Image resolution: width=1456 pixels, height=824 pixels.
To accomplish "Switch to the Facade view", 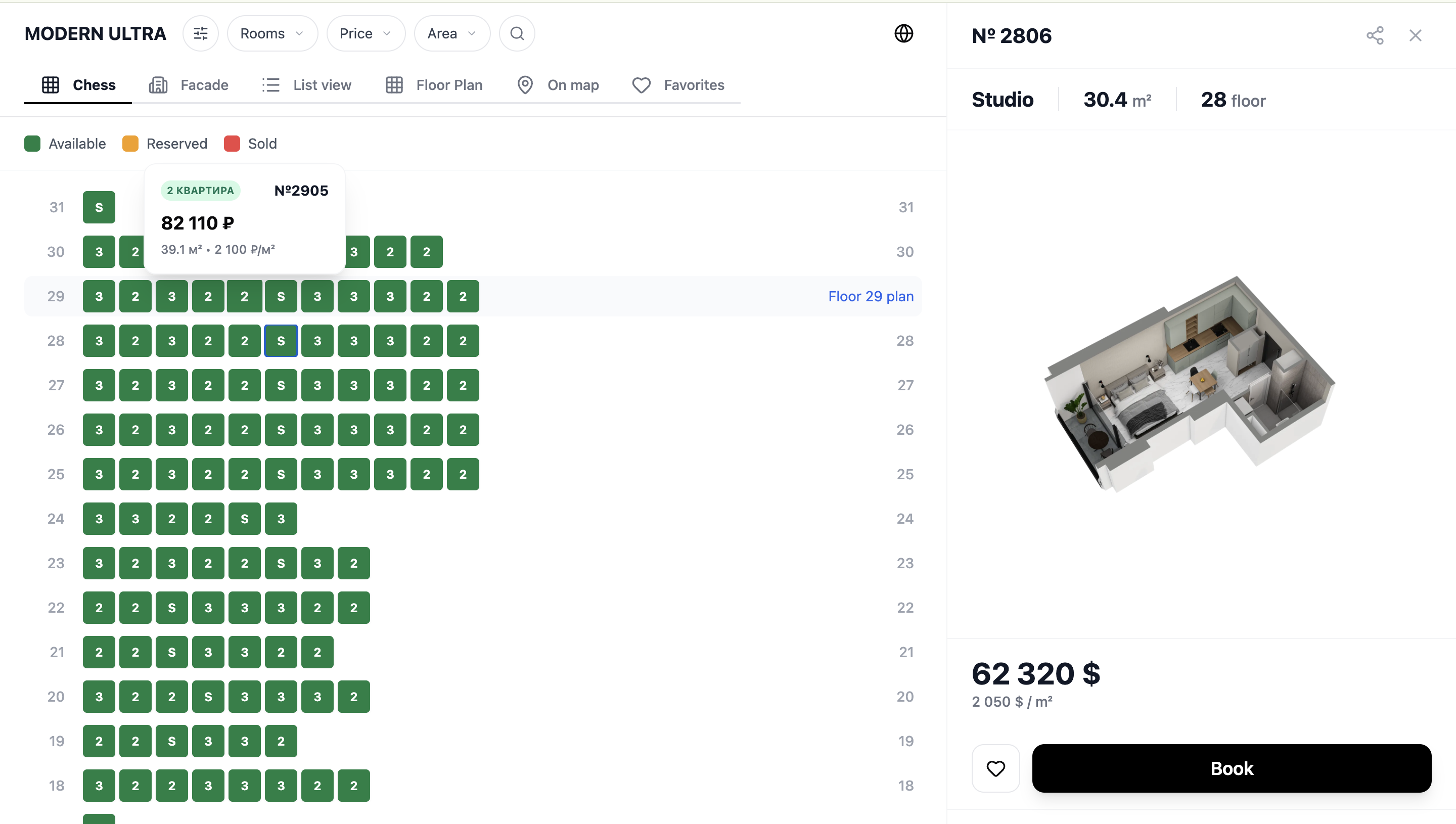I will pos(189,85).
